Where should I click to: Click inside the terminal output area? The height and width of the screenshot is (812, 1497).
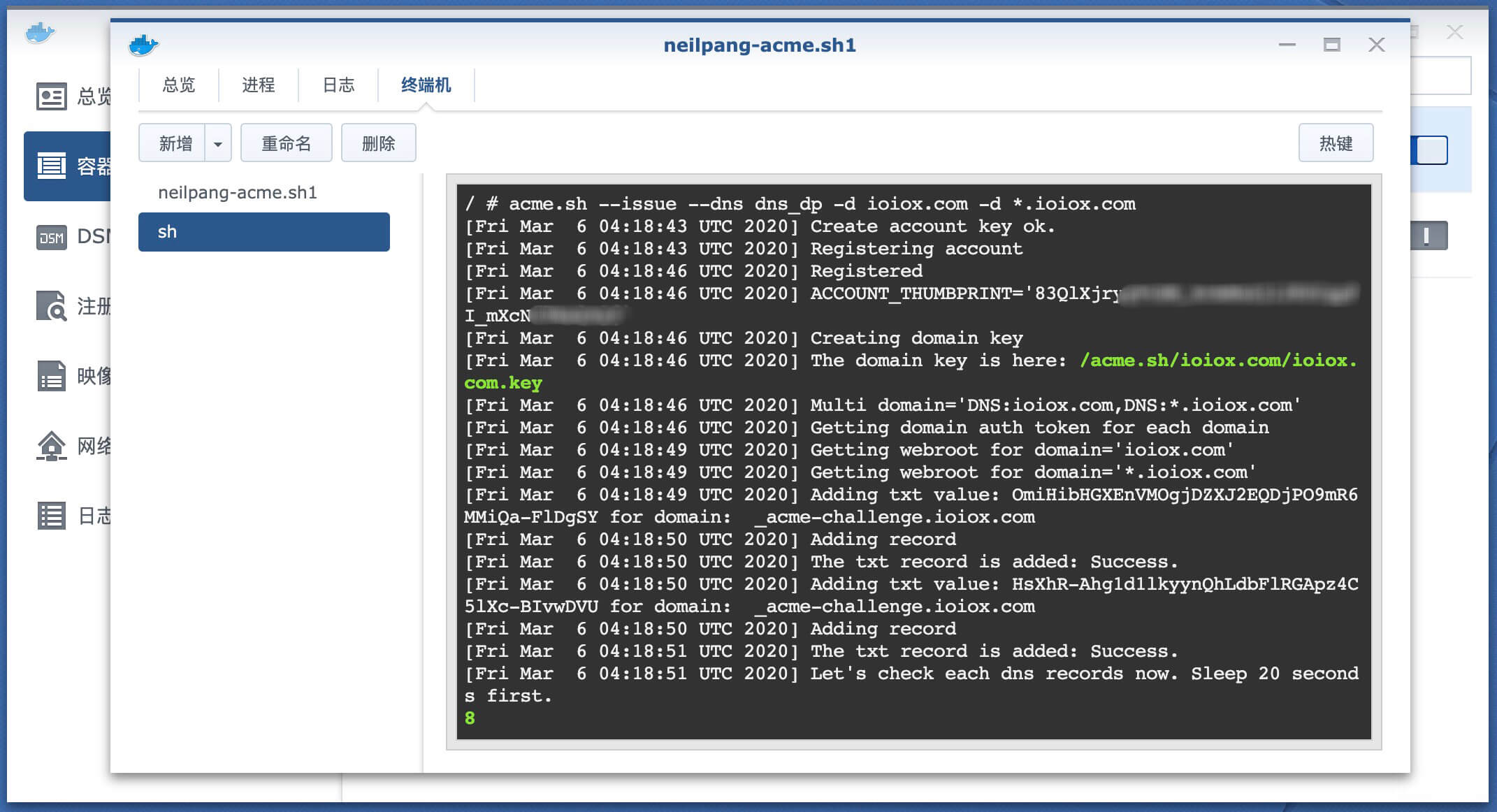[x=913, y=461]
